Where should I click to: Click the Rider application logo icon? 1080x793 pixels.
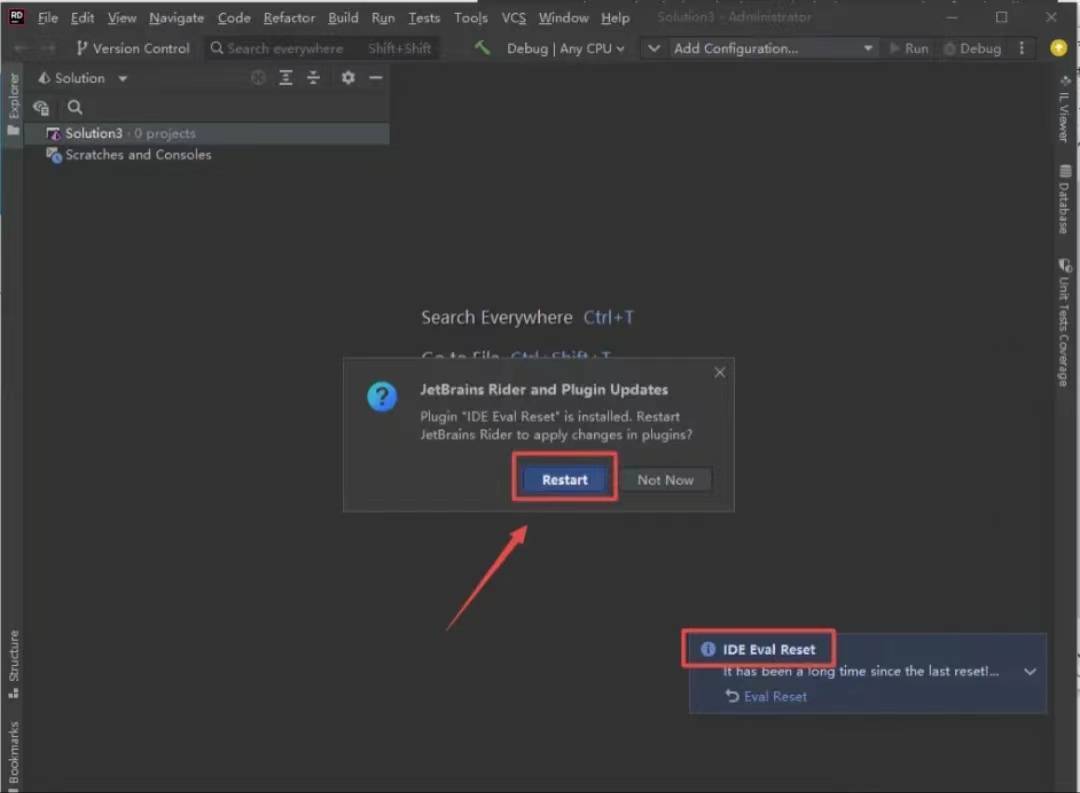click(16, 17)
